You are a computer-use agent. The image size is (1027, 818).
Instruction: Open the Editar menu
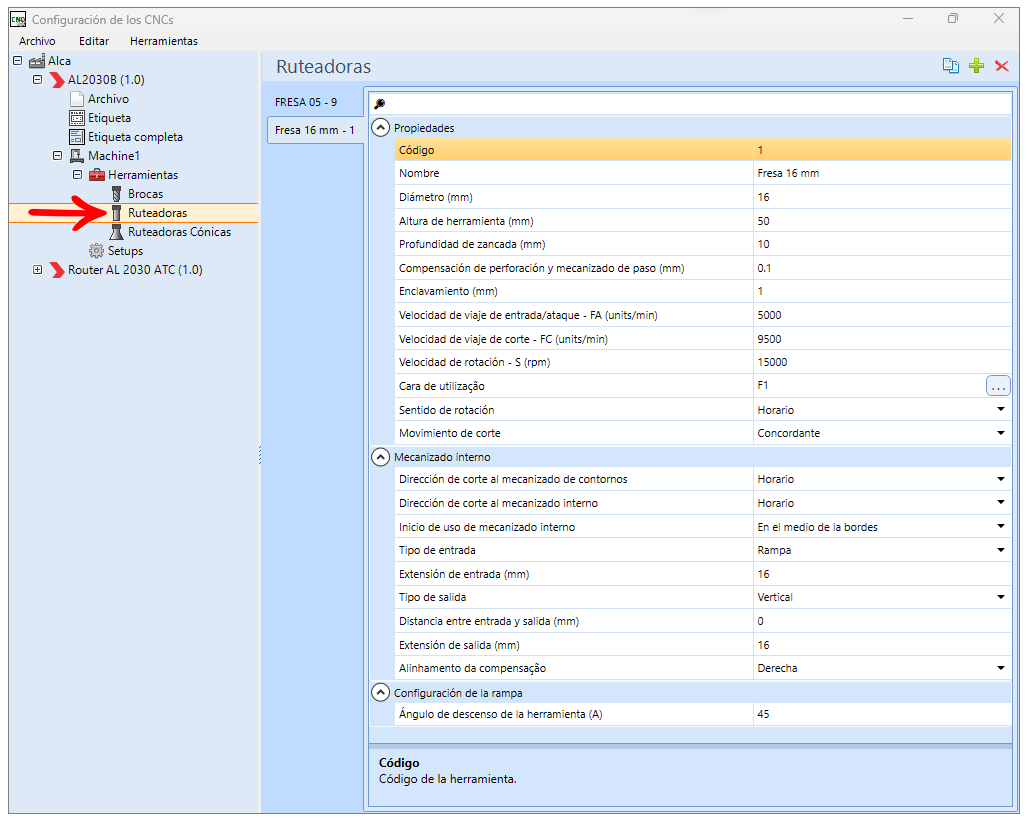coord(94,41)
